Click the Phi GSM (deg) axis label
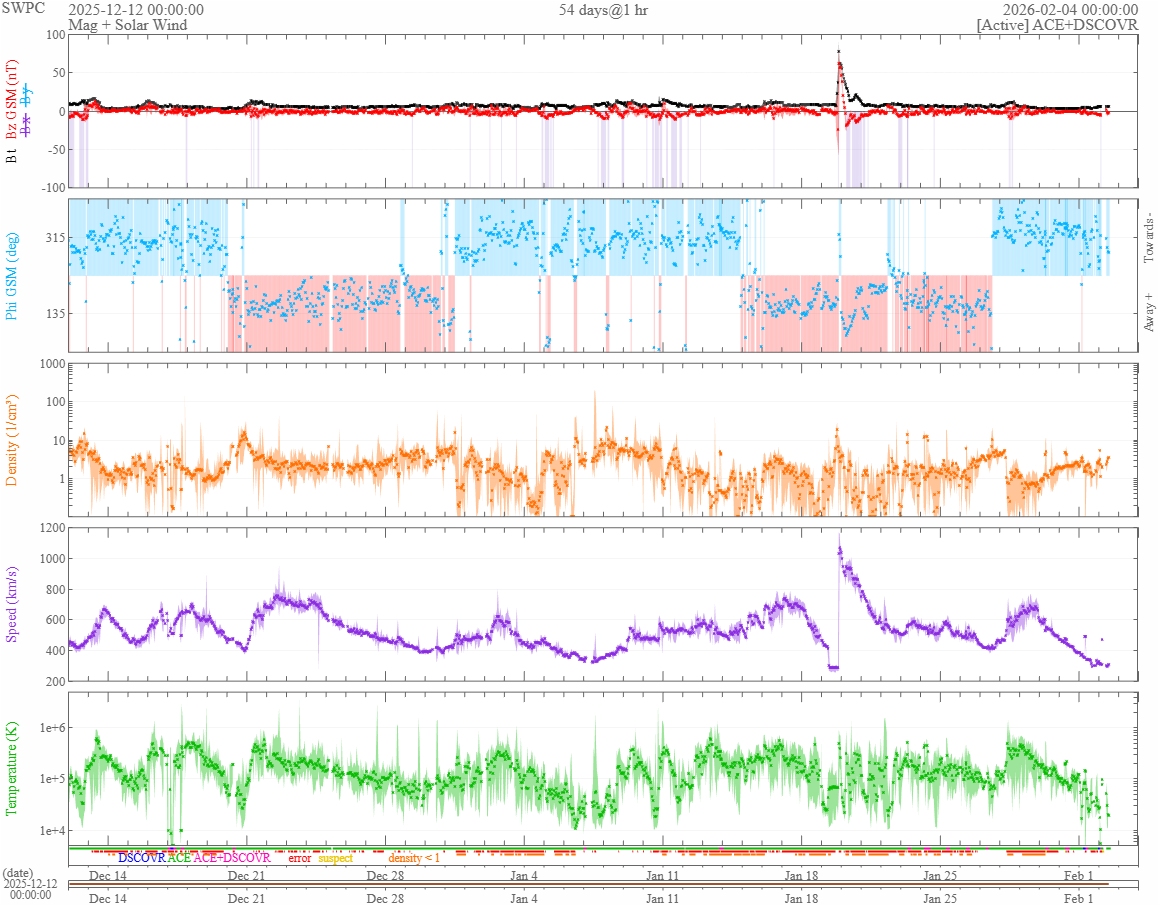 click(11, 276)
